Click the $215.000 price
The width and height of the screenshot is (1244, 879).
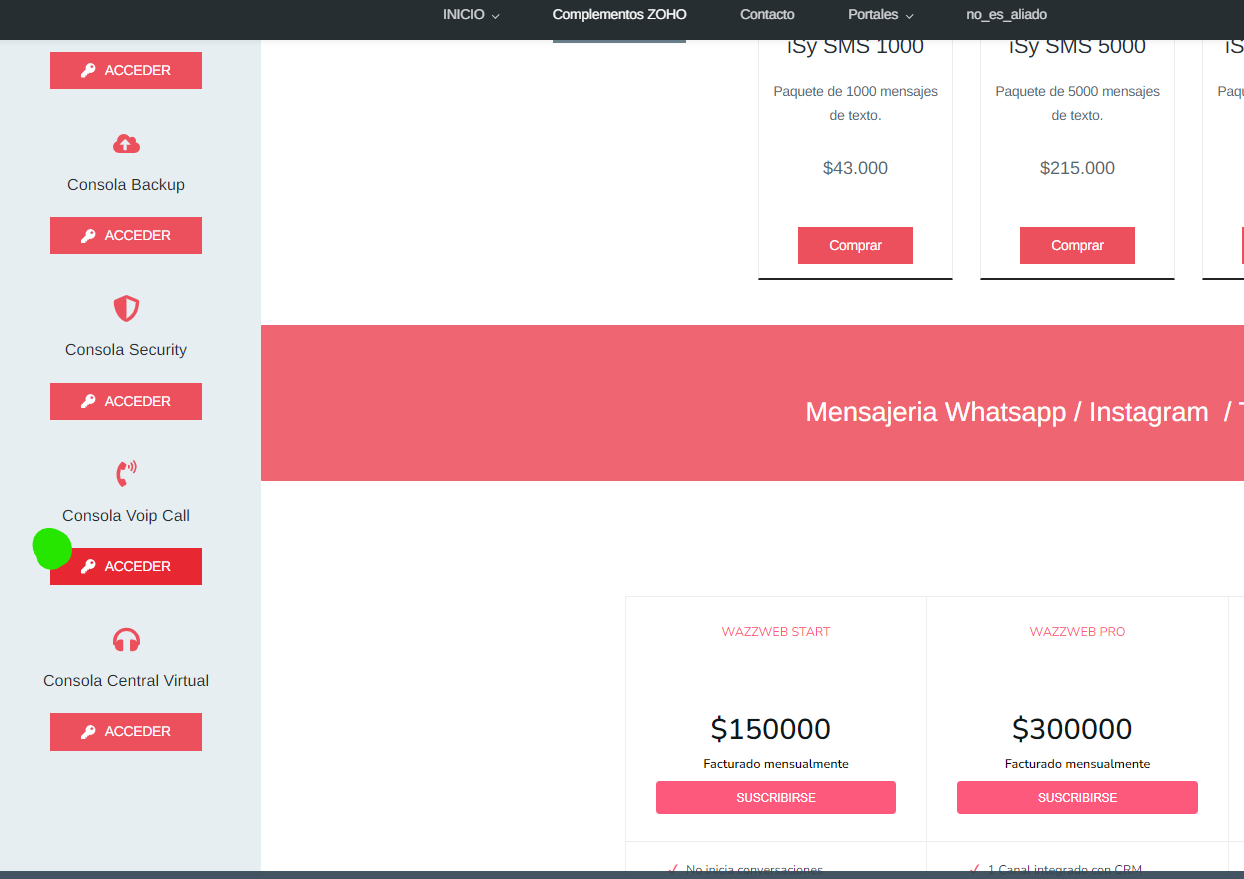pos(1077,168)
